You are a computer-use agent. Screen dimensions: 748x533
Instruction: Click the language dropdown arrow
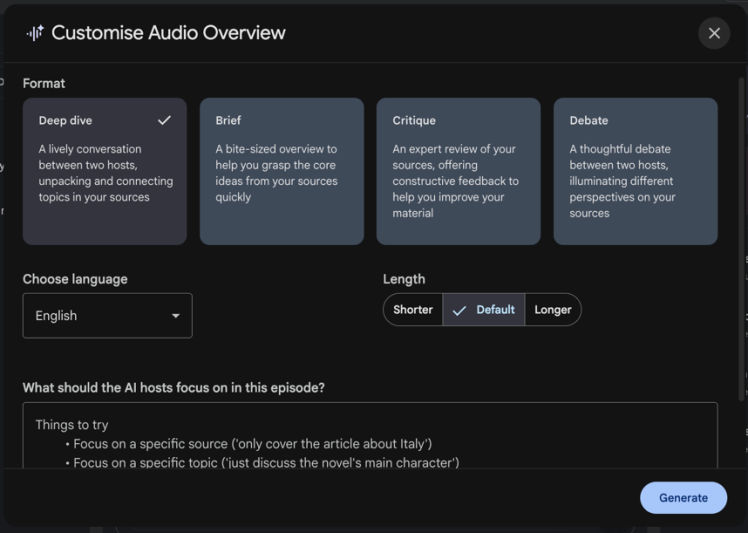pos(176,315)
